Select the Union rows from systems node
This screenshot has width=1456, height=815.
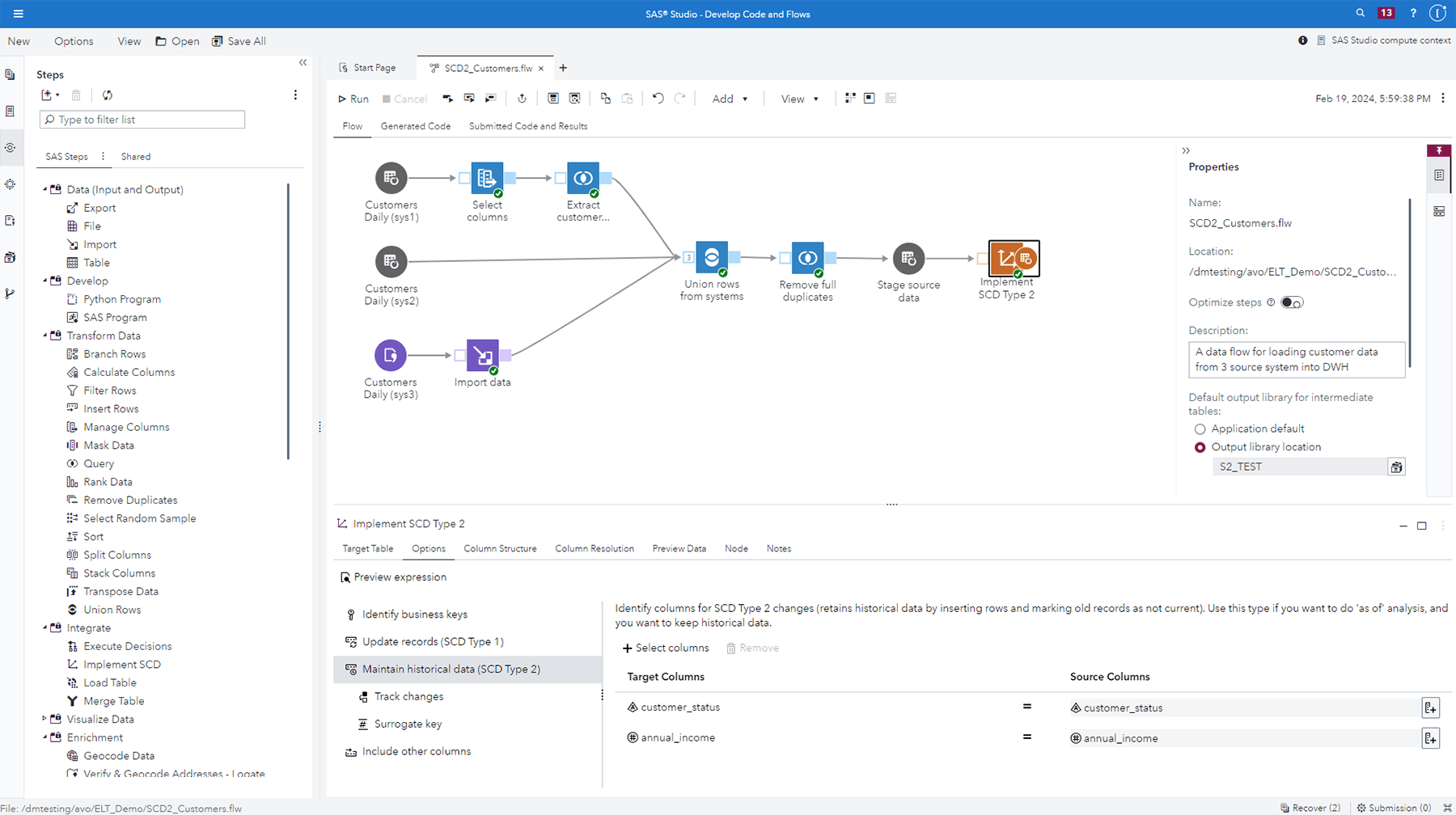point(711,259)
